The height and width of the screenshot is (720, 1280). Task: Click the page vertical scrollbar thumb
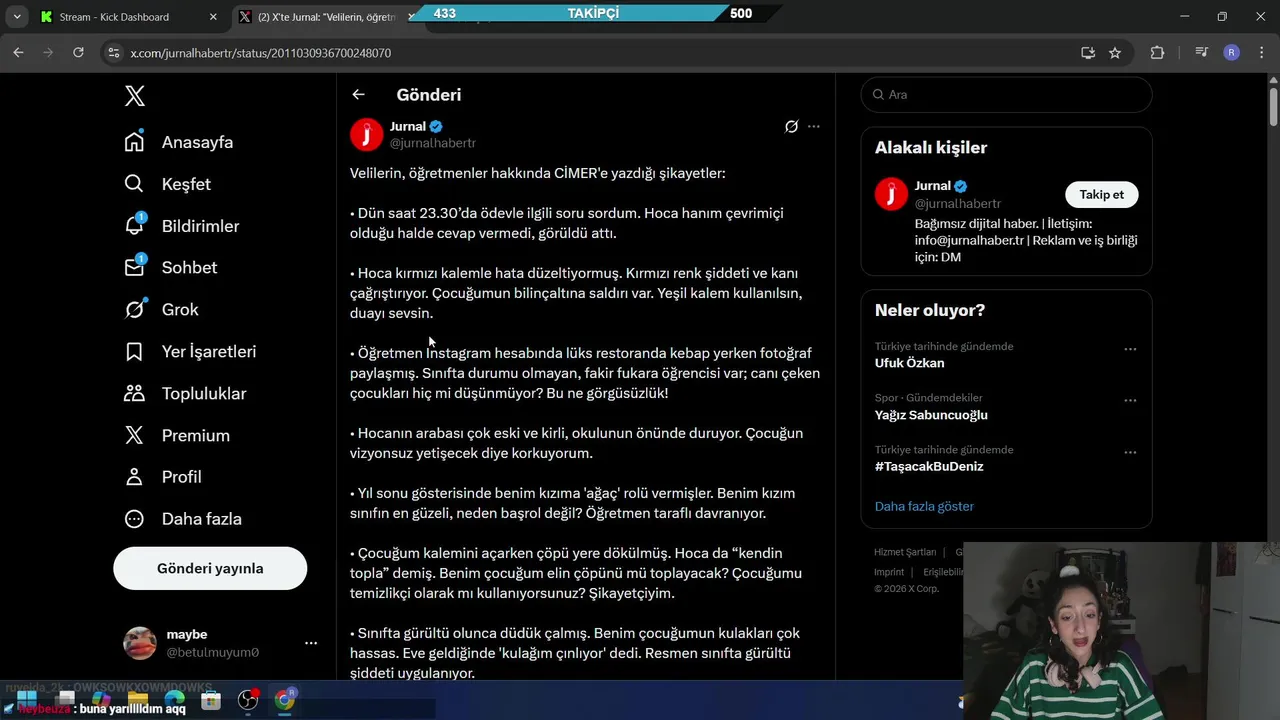pos(1273,106)
